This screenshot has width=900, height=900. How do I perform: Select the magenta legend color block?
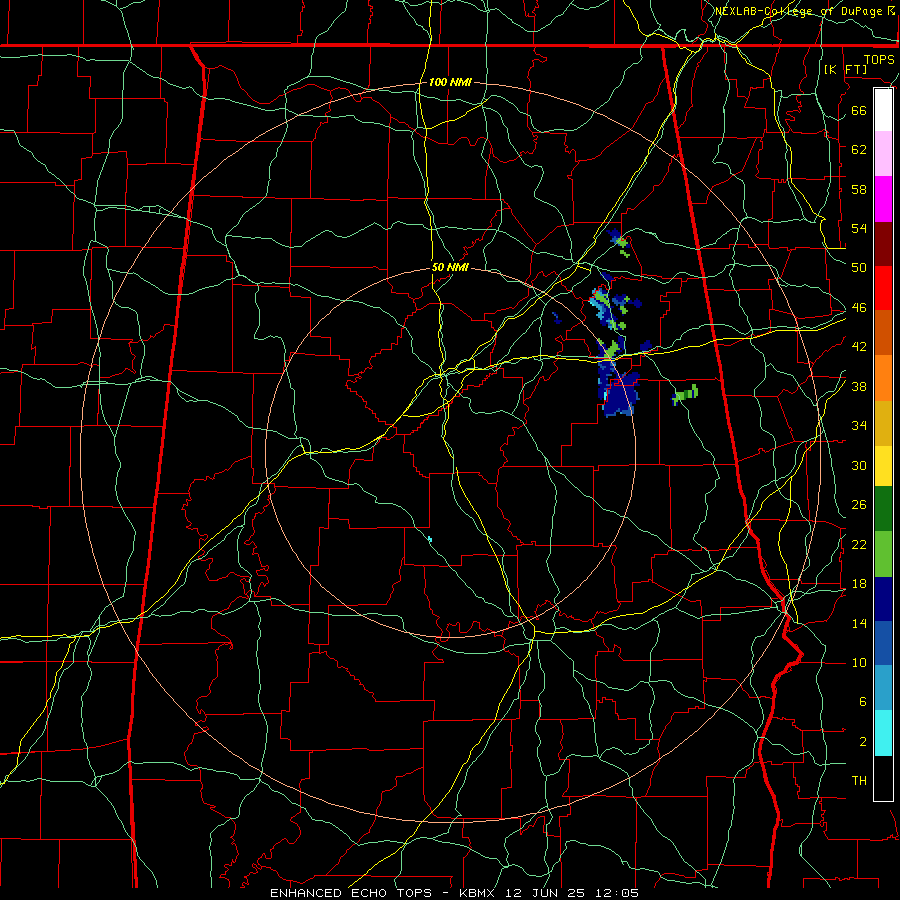(883, 199)
